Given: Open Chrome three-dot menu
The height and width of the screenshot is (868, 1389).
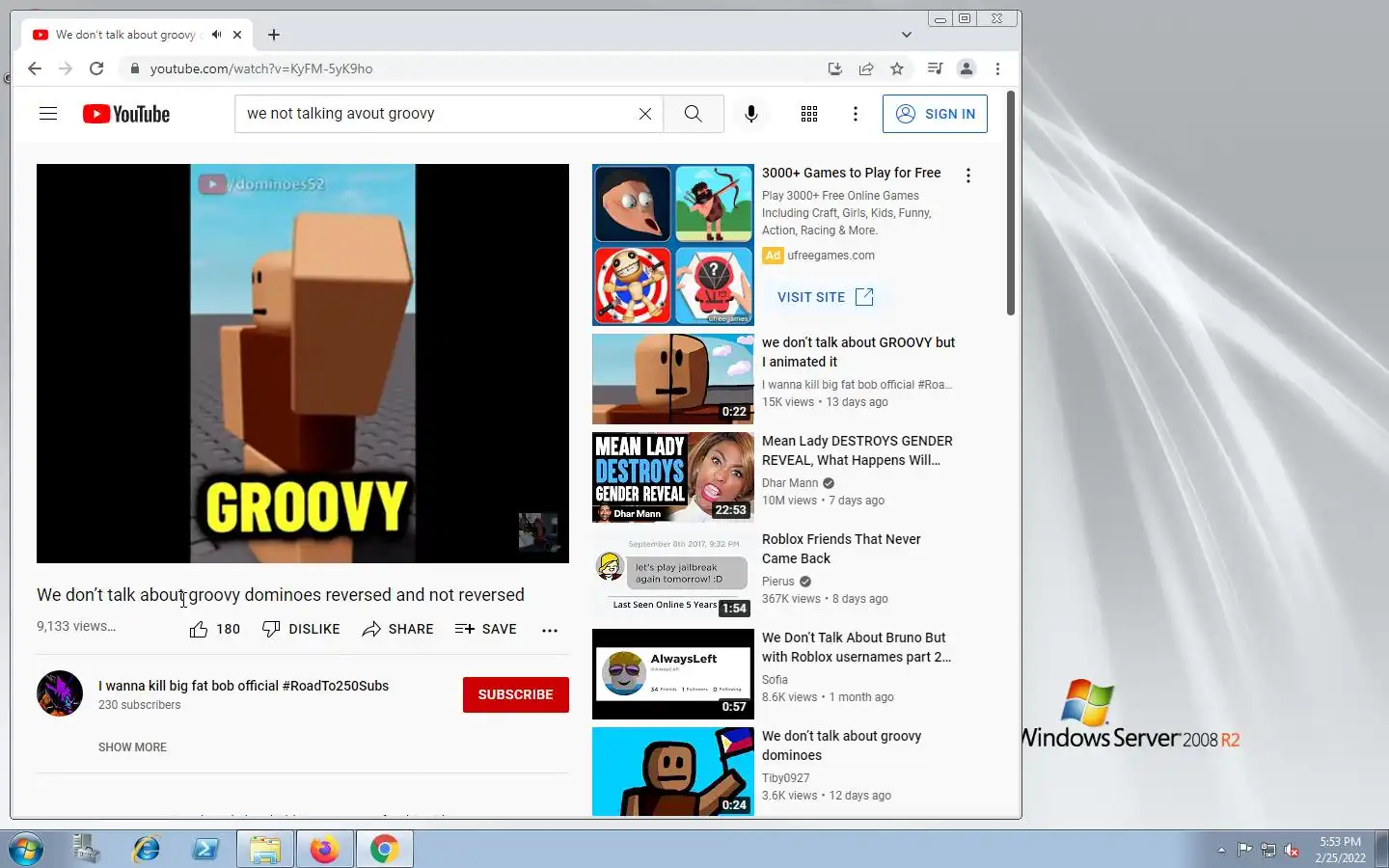Looking at the screenshot, I should point(997,68).
